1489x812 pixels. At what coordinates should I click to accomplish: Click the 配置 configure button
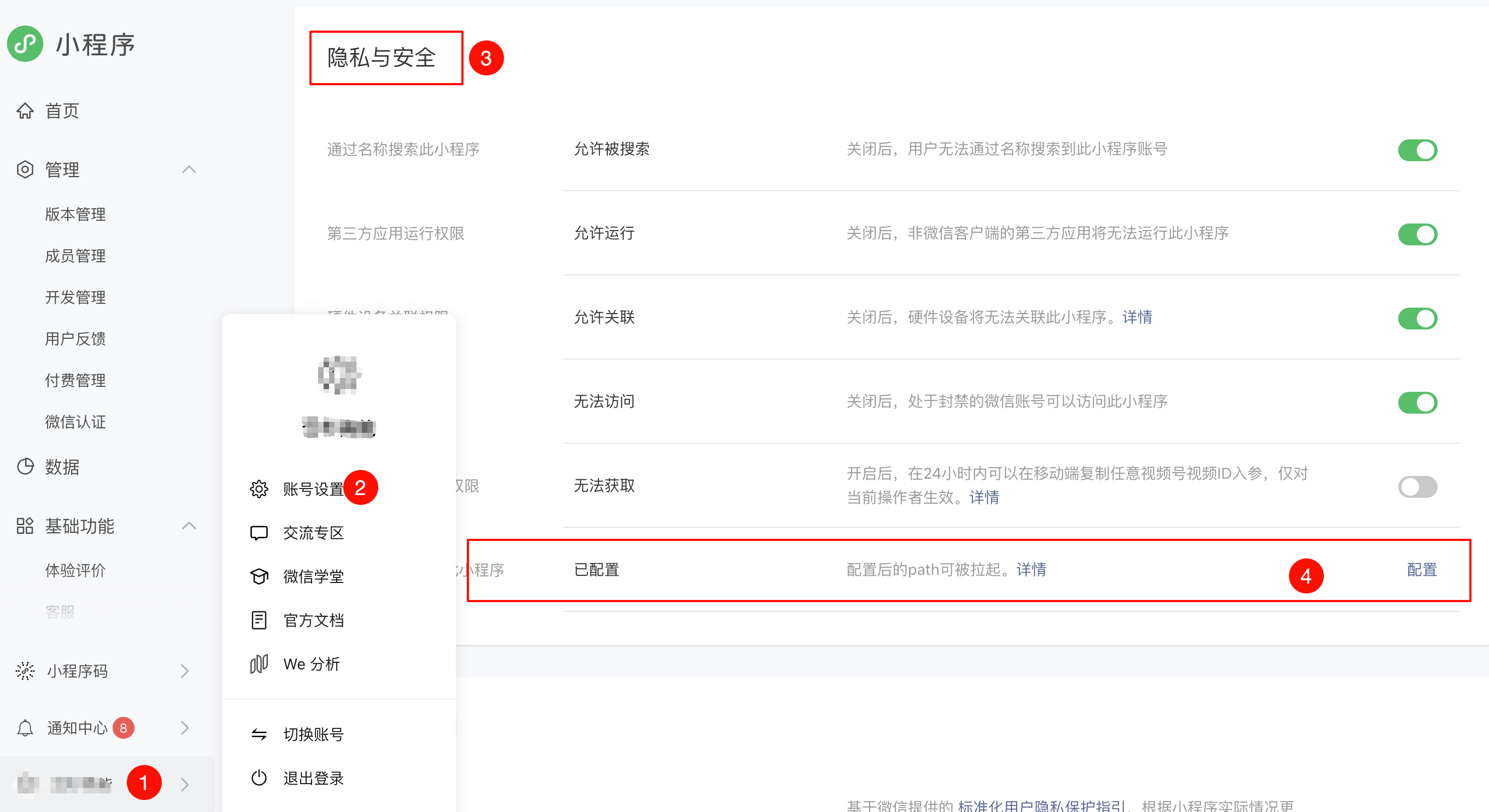click(1422, 570)
